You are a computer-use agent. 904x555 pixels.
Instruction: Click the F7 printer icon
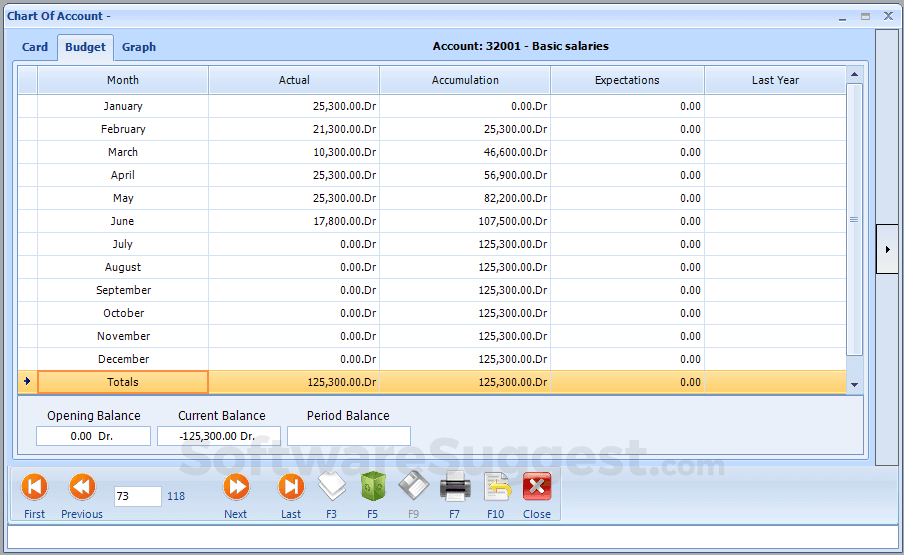[455, 487]
